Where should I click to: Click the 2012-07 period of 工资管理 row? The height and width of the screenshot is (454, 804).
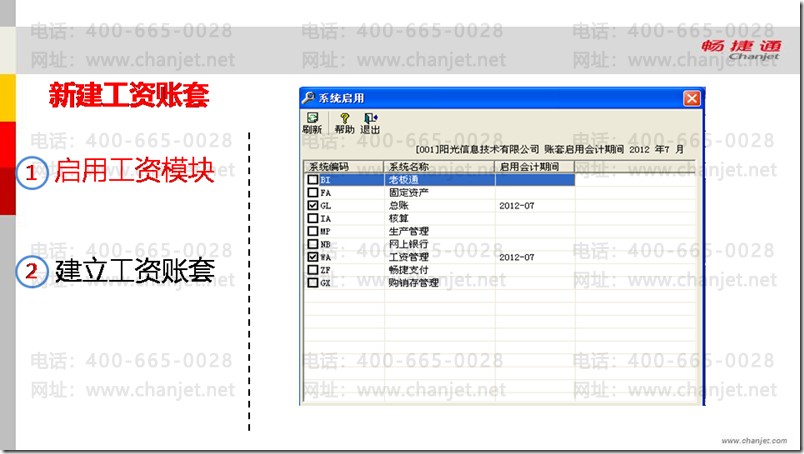click(x=517, y=257)
